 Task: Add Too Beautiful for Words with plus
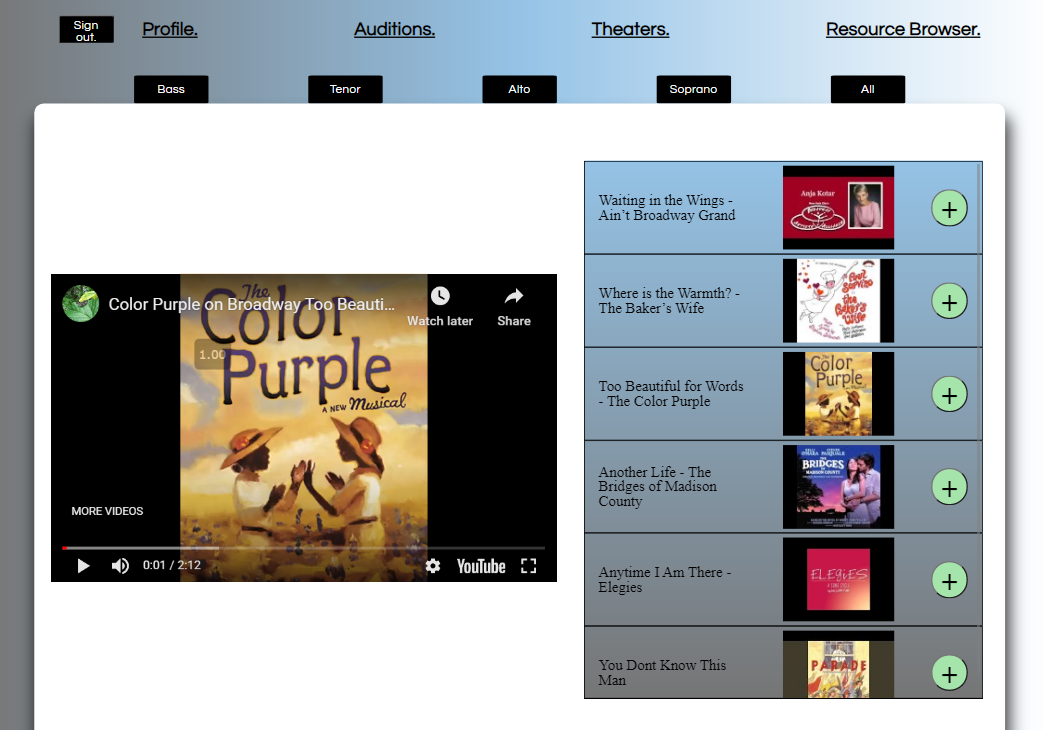pos(949,394)
